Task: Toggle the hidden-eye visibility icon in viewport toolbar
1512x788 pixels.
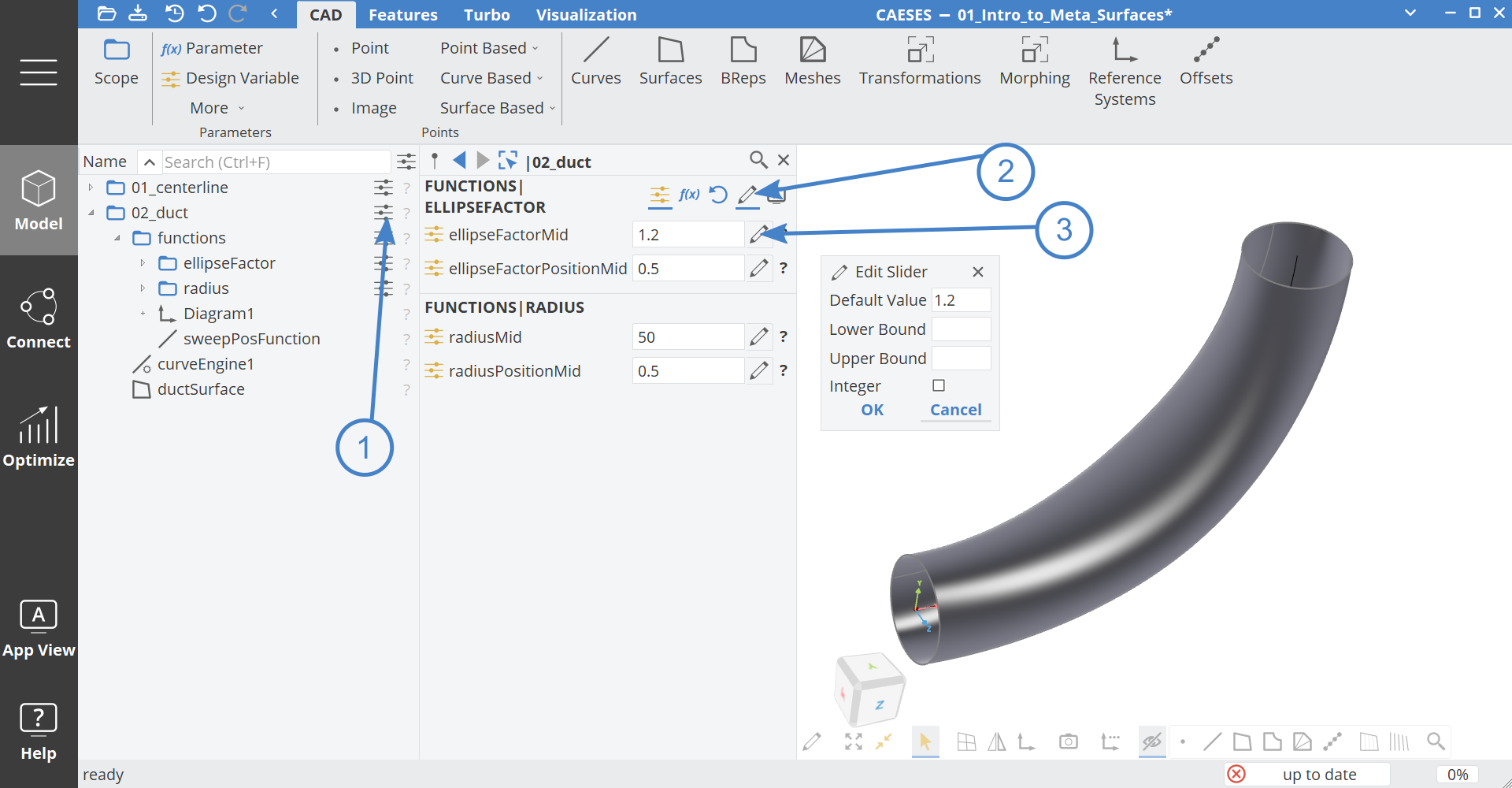Action: pyautogui.click(x=1151, y=742)
